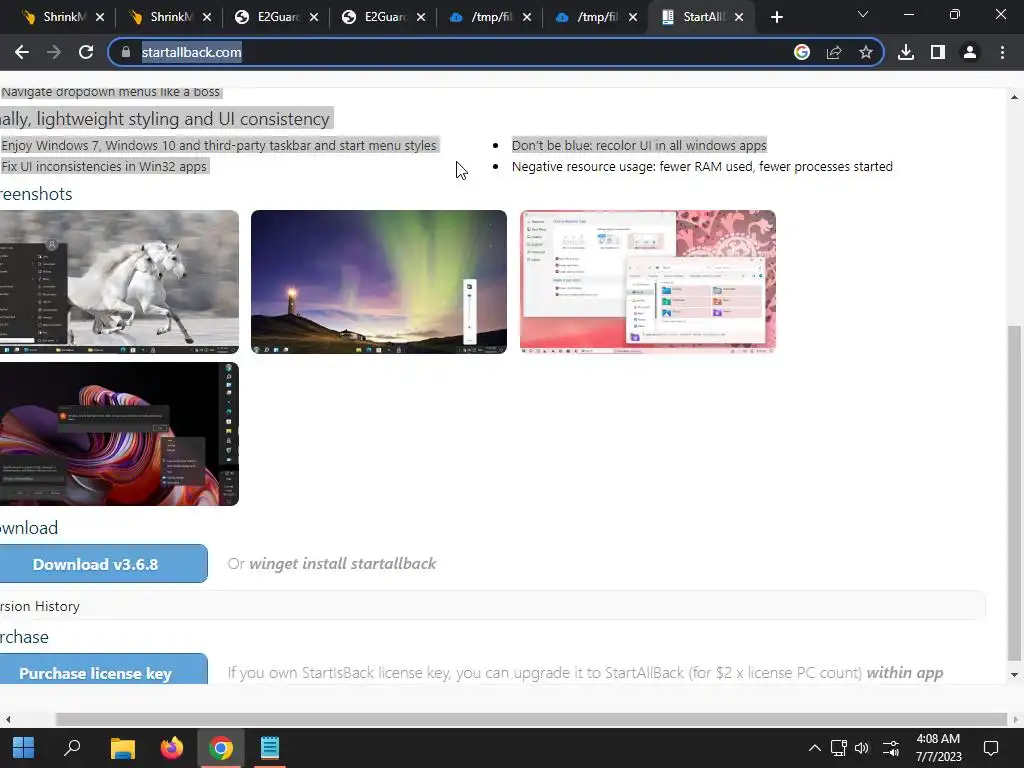Open the Windows Start menu

[x=24, y=748]
